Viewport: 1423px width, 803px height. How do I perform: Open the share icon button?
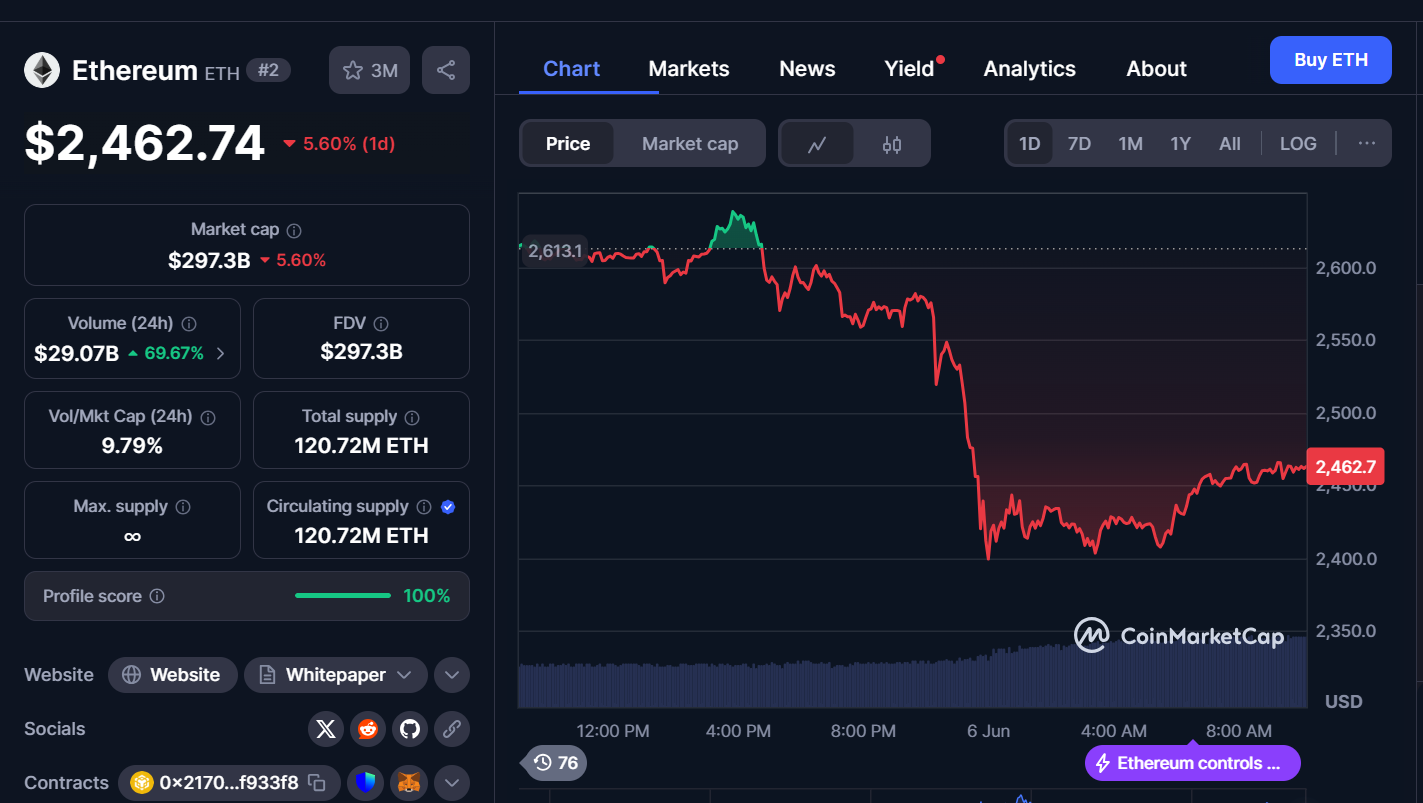[x=446, y=70]
